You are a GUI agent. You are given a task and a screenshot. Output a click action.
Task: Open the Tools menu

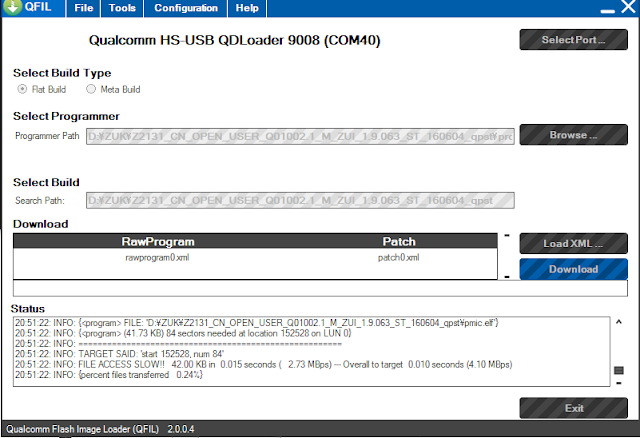point(122,8)
